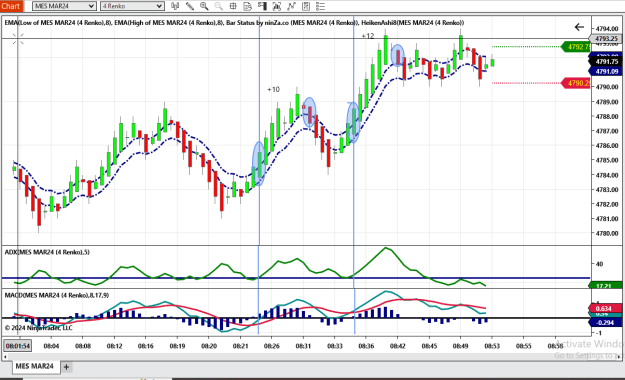Click the 08:04 time axis label

(51, 346)
